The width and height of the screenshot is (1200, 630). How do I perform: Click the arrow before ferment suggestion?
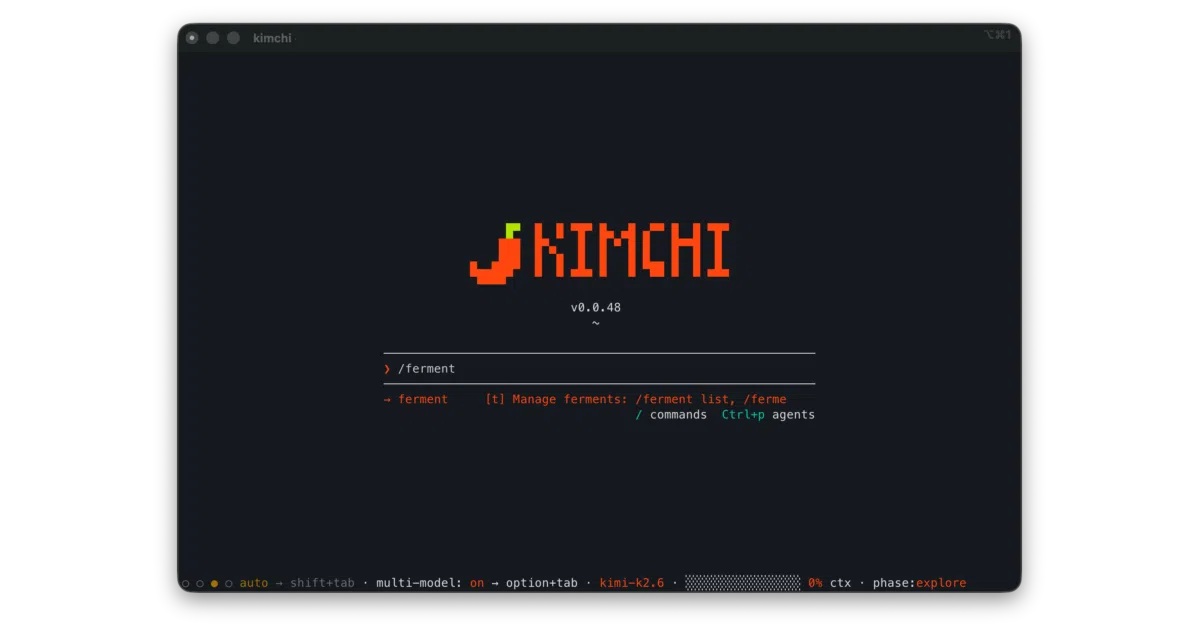pos(387,399)
